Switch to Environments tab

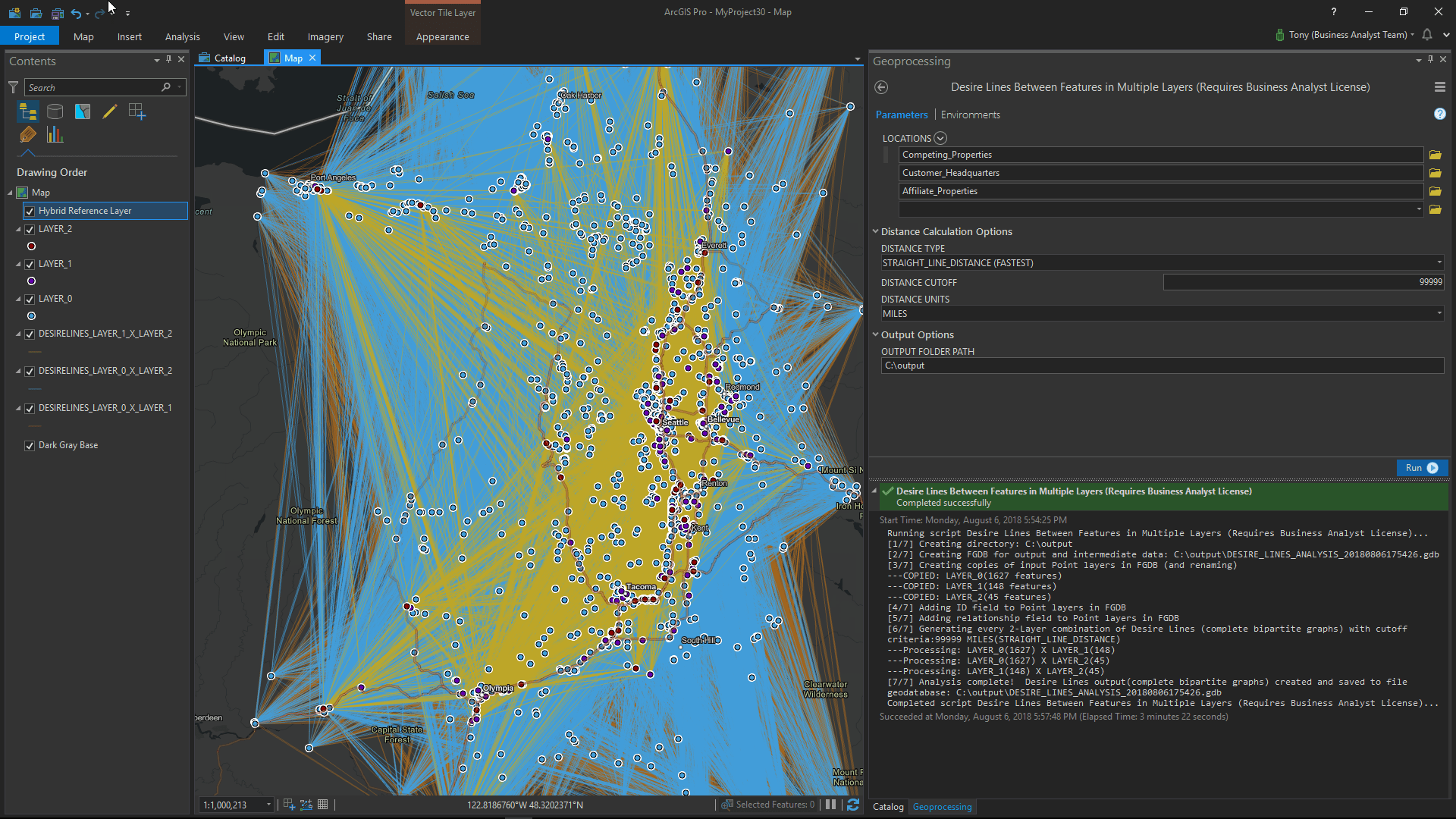(970, 115)
